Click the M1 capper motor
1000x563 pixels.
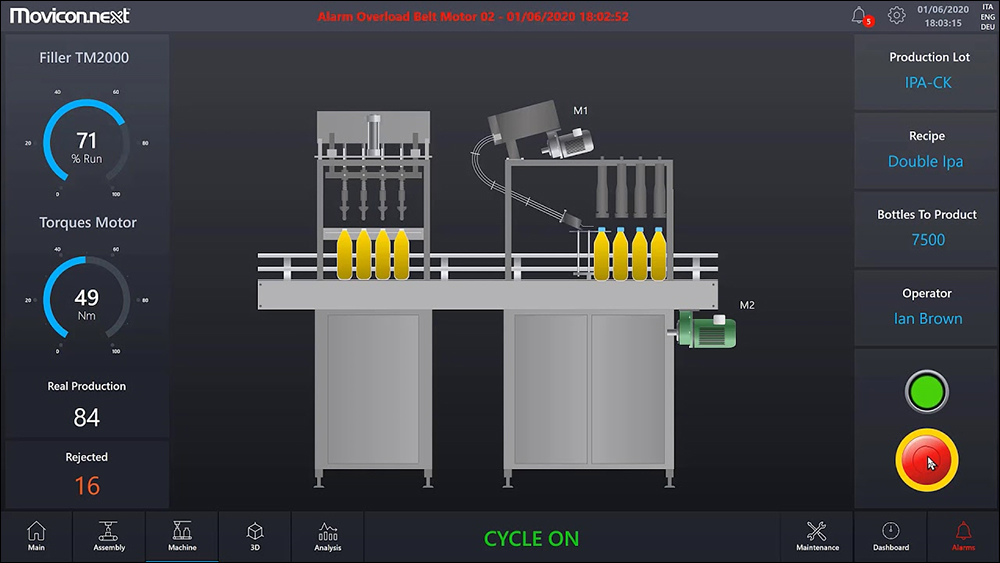(568, 143)
